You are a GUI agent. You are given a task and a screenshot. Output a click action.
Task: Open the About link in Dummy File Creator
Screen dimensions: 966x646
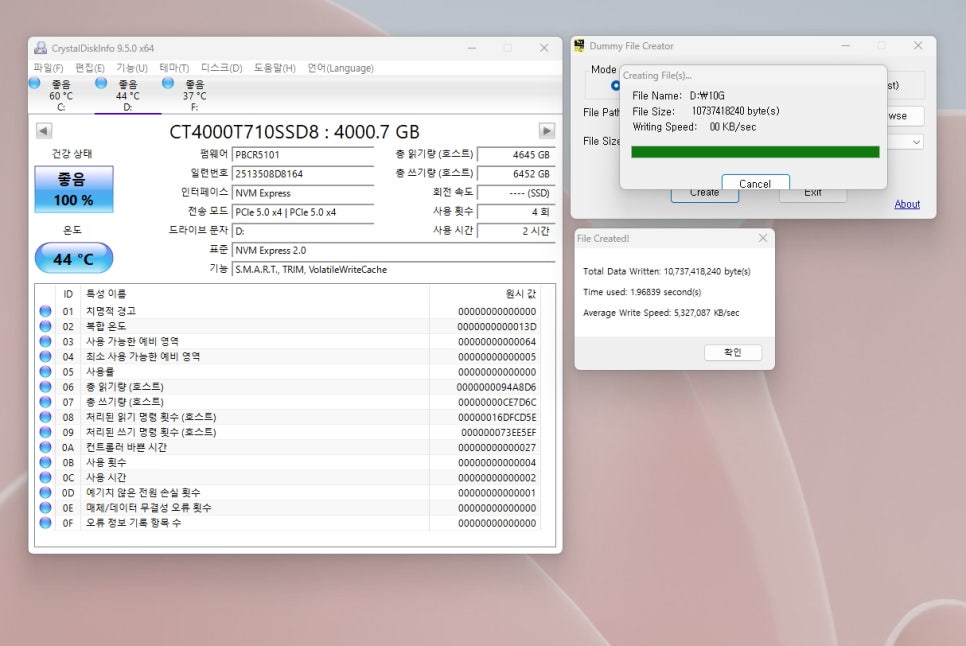tap(907, 204)
